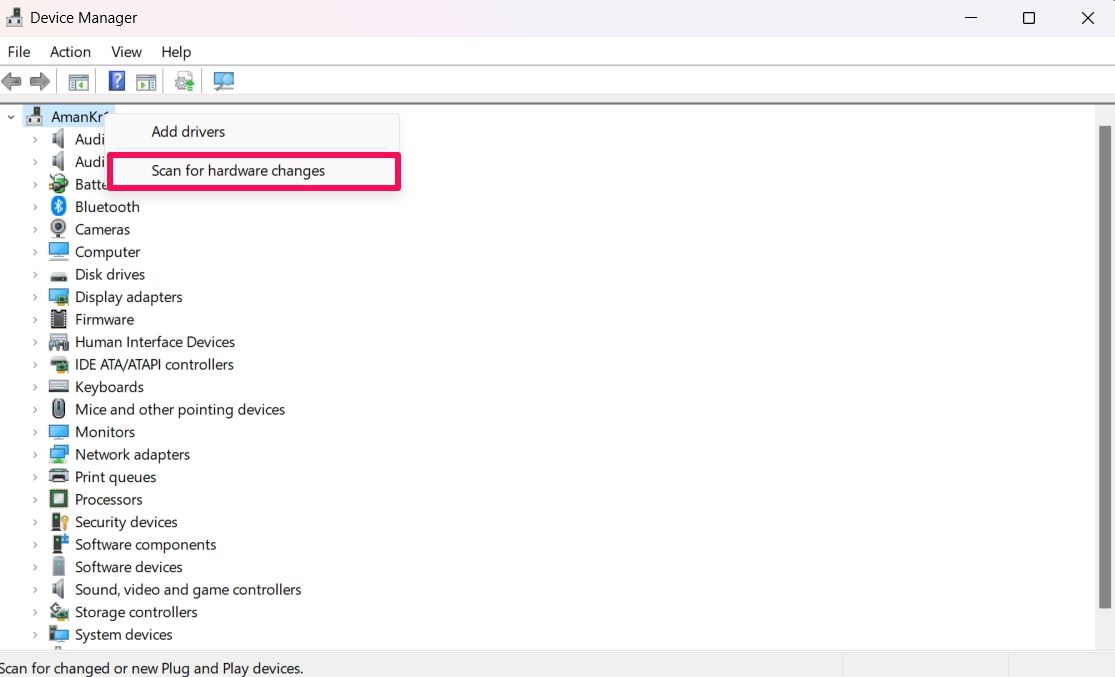Image resolution: width=1115 pixels, height=677 pixels.
Task: Expand the Cameras category
Action: pos(35,230)
